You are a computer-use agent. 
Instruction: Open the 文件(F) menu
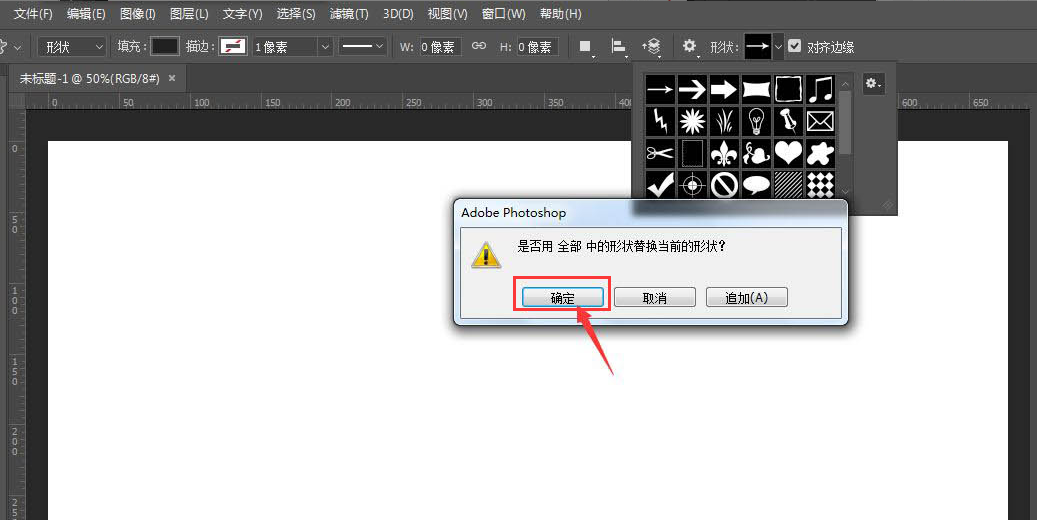coord(33,13)
